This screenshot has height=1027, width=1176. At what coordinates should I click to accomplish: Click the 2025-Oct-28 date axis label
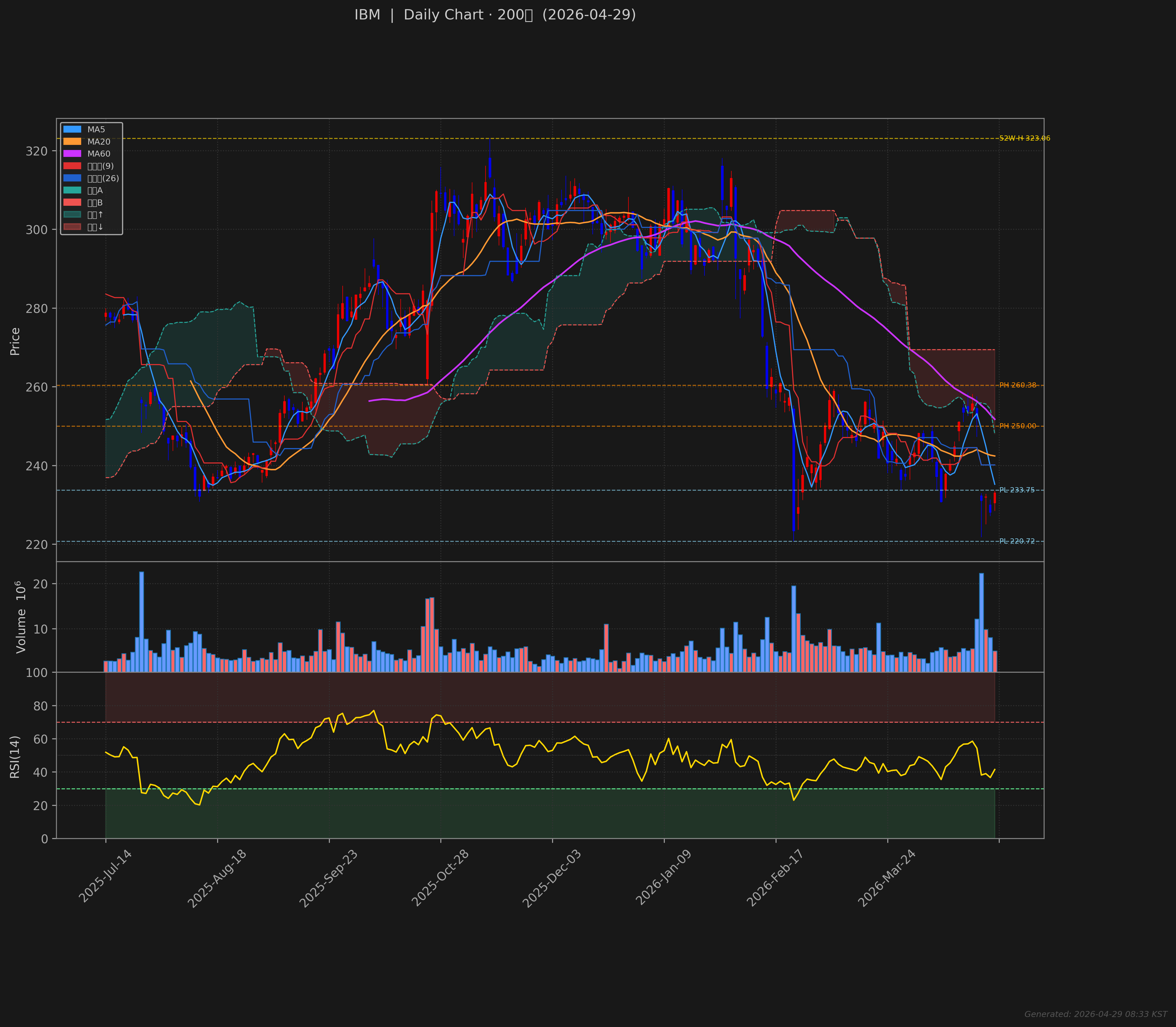coord(440,878)
